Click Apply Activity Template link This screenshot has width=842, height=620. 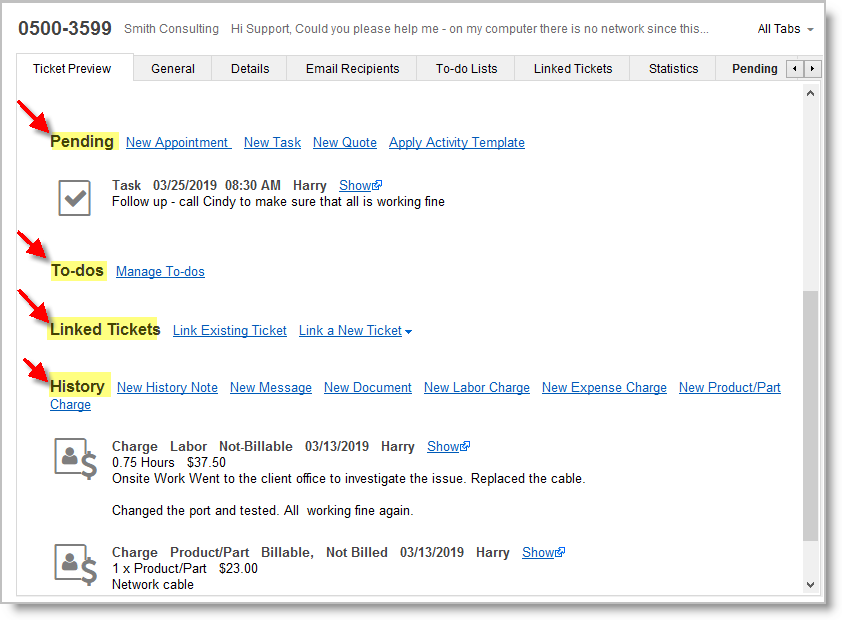tap(456, 142)
